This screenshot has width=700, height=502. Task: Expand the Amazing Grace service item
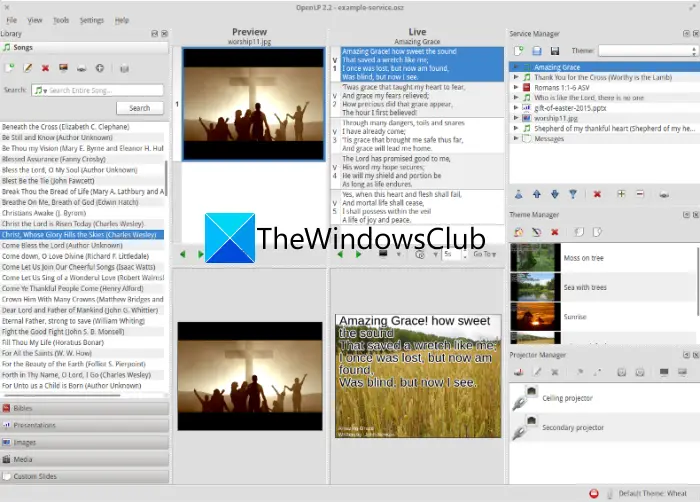[x=516, y=67]
